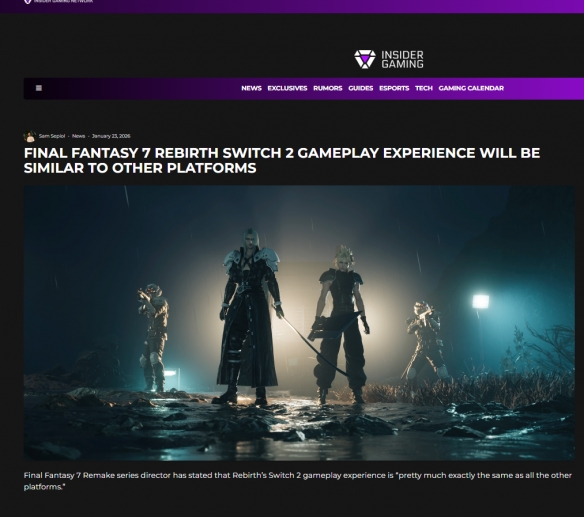Click the purple top network bar
The width and height of the screenshot is (584, 517).
[x=292, y=6]
